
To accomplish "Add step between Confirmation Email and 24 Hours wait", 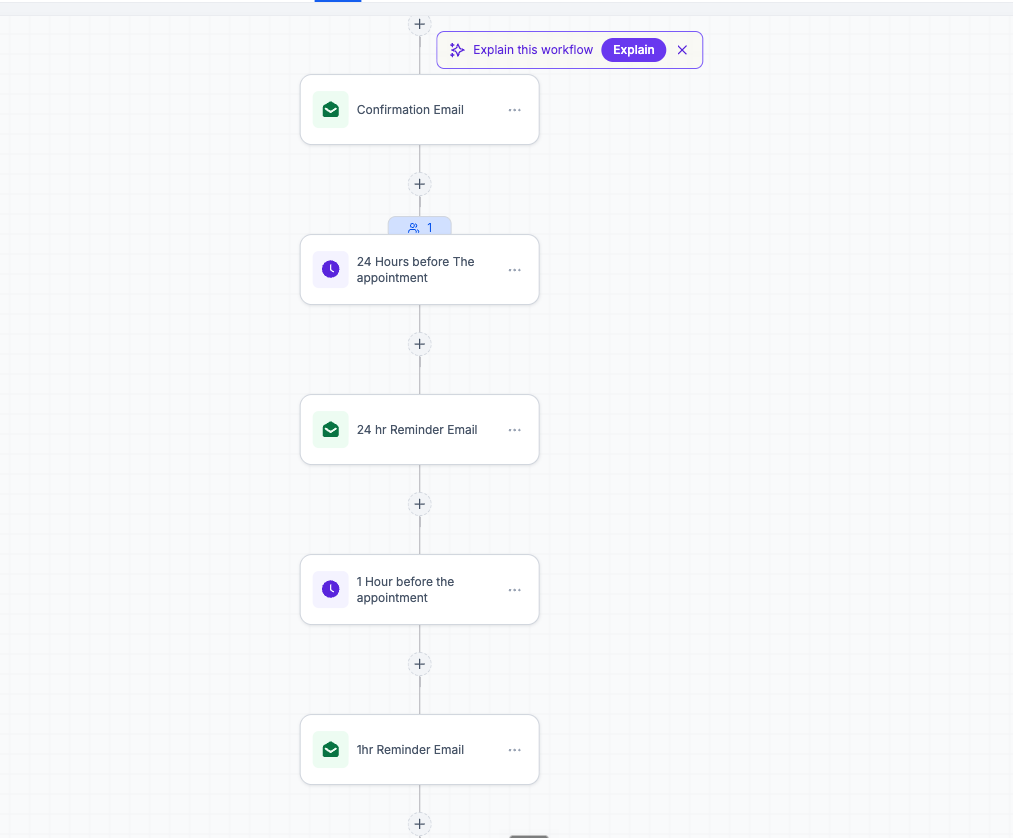I will click(419, 184).
